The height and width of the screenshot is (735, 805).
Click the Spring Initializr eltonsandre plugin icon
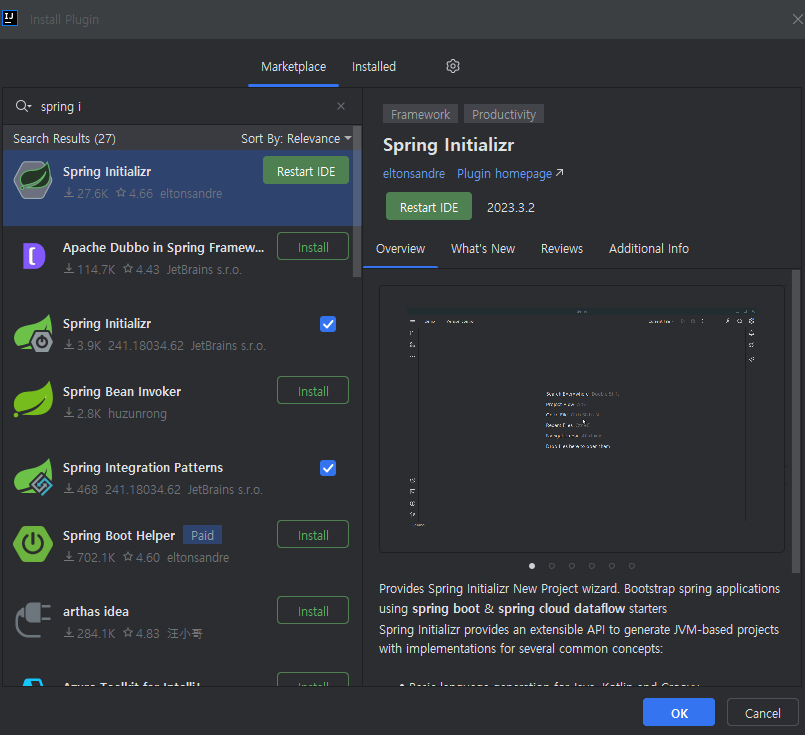33,180
